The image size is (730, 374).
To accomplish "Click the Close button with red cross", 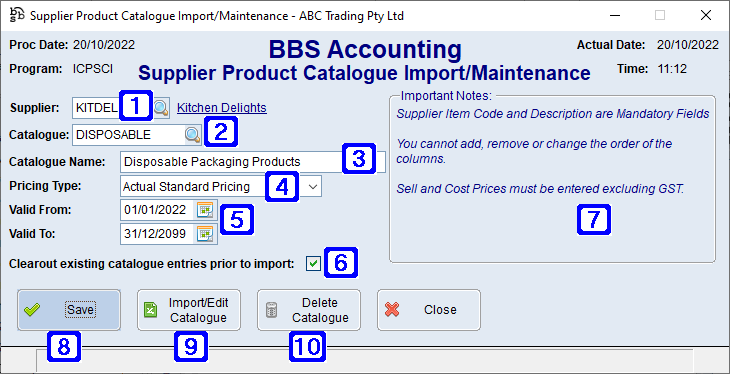I will [x=429, y=310].
